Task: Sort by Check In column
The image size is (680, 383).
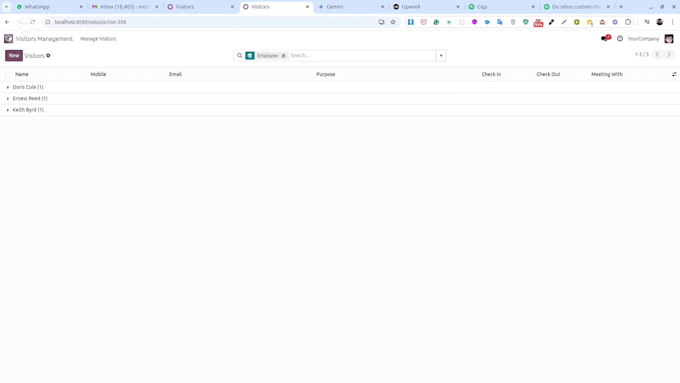Action: pyautogui.click(x=491, y=74)
